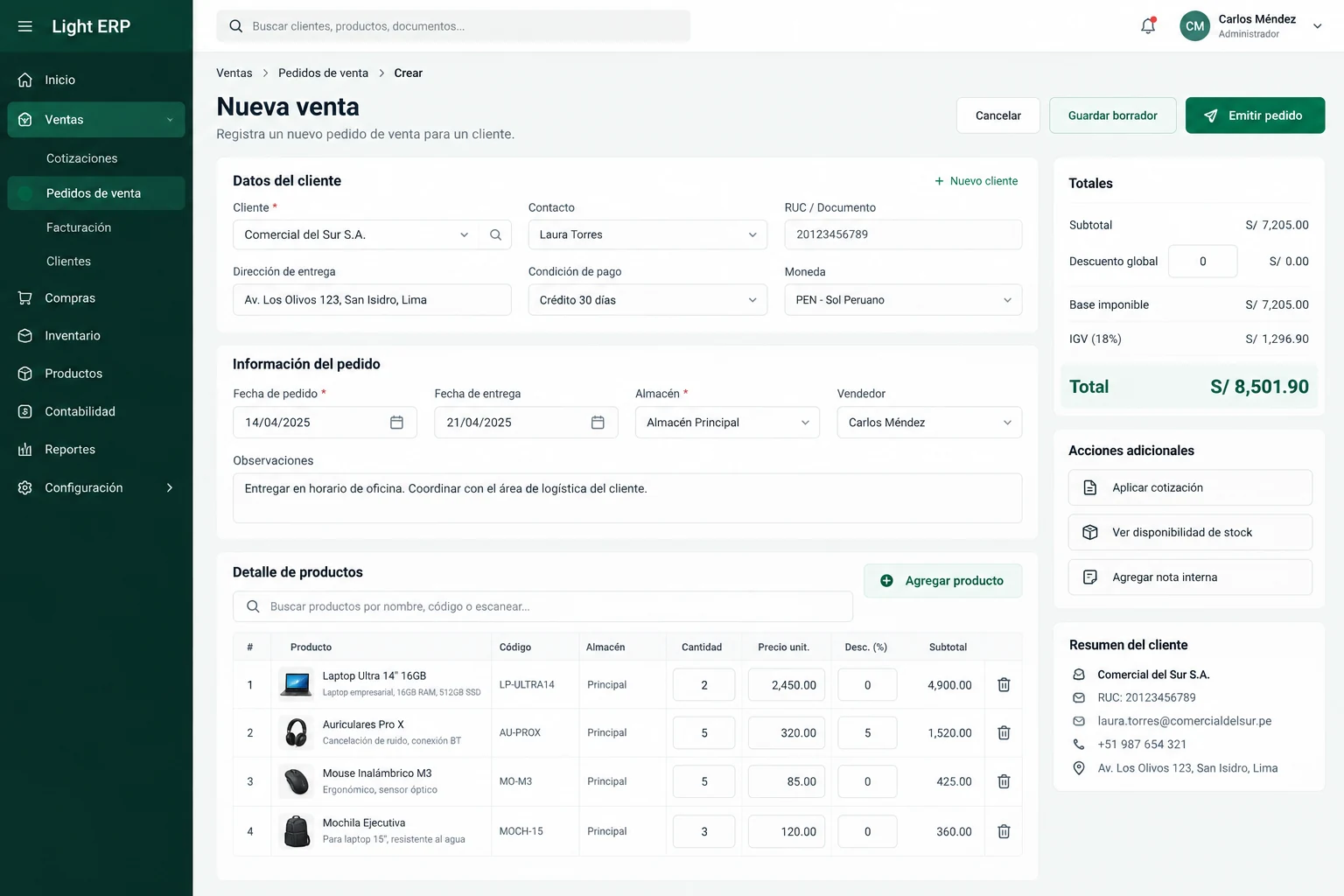1344x896 pixels.
Task: Click the Pedidos de venta breadcrumb
Action: click(x=323, y=73)
